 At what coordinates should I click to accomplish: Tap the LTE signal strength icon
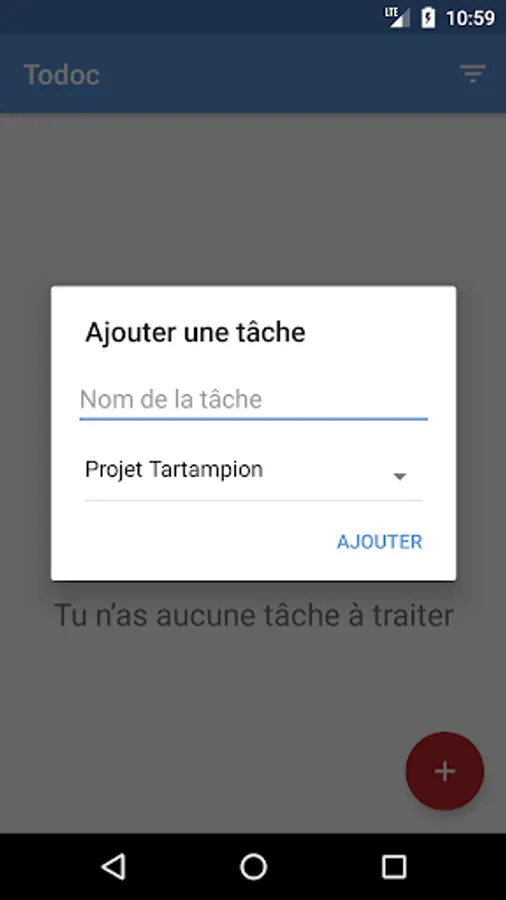coord(398,18)
